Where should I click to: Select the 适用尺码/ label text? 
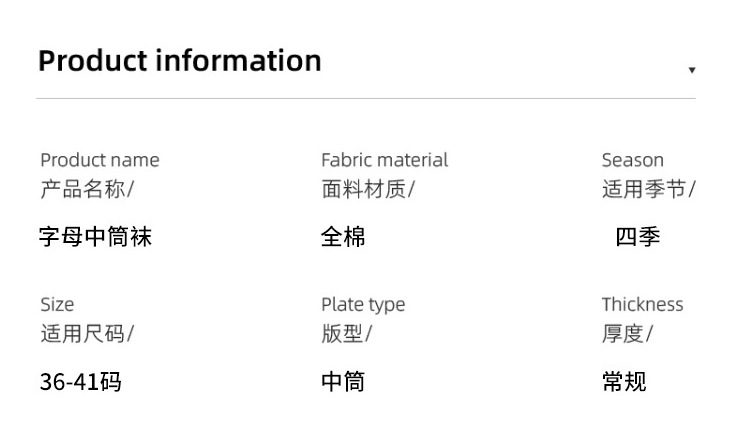click(x=86, y=334)
